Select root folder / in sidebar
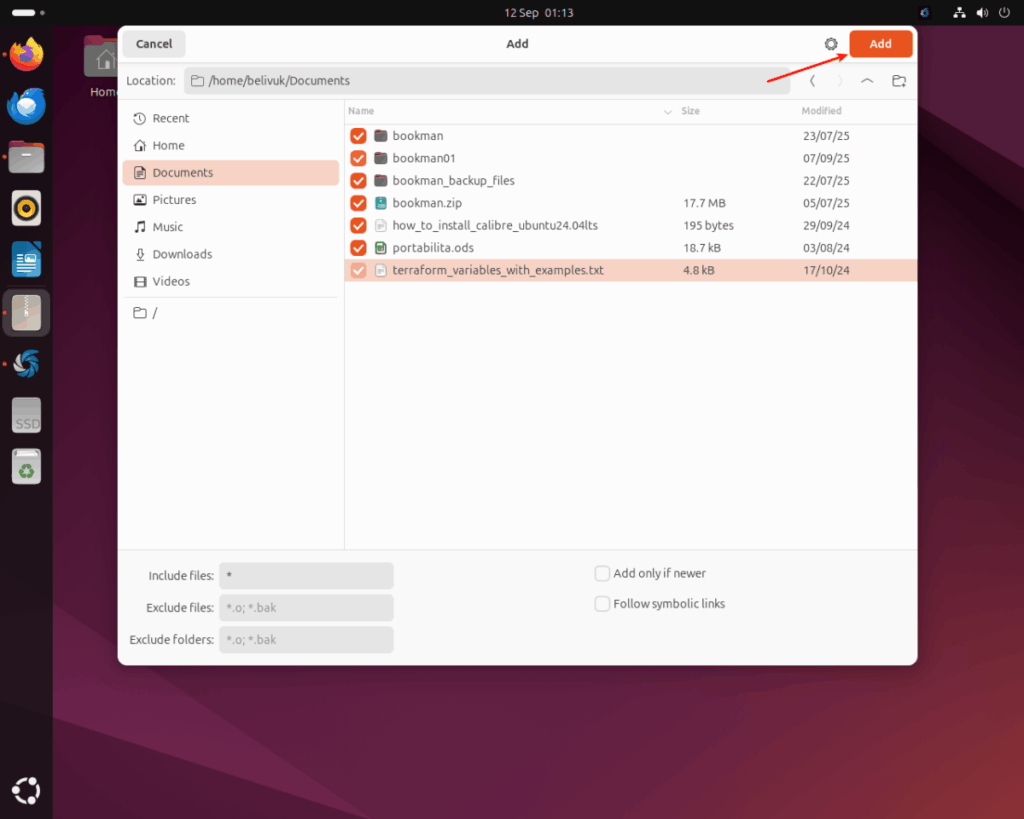The height and width of the screenshot is (819, 1024). coord(231,313)
